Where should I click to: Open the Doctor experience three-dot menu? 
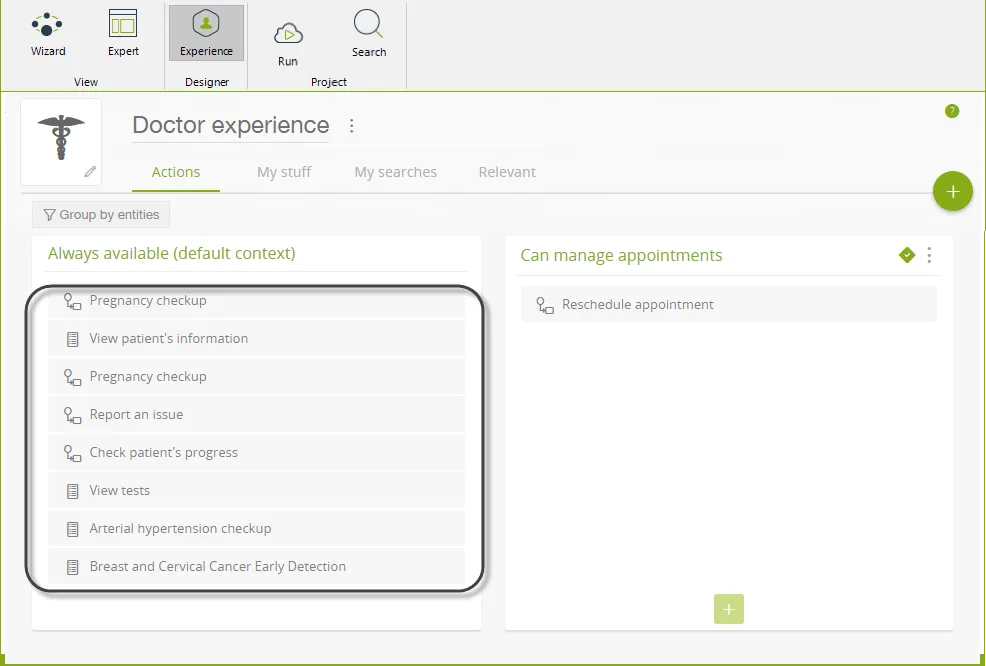(352, 126)
